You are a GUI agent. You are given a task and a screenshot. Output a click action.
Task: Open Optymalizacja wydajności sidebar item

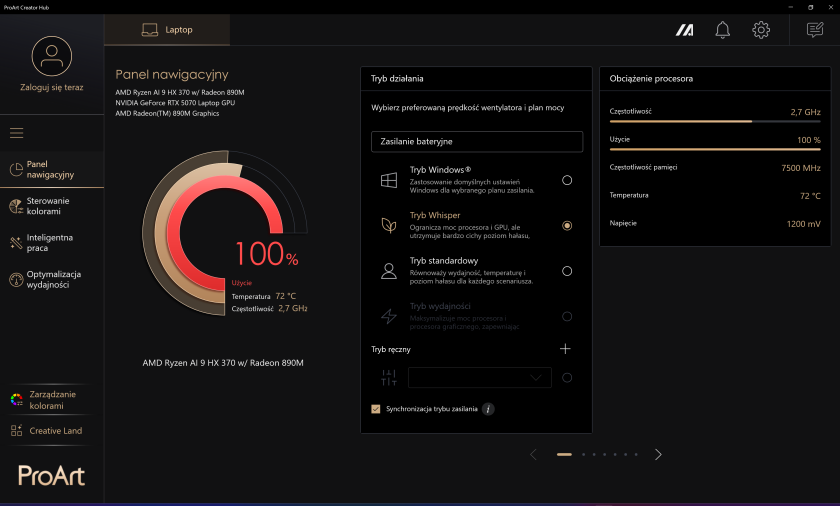pyautogui.click(x=52, y=280)
